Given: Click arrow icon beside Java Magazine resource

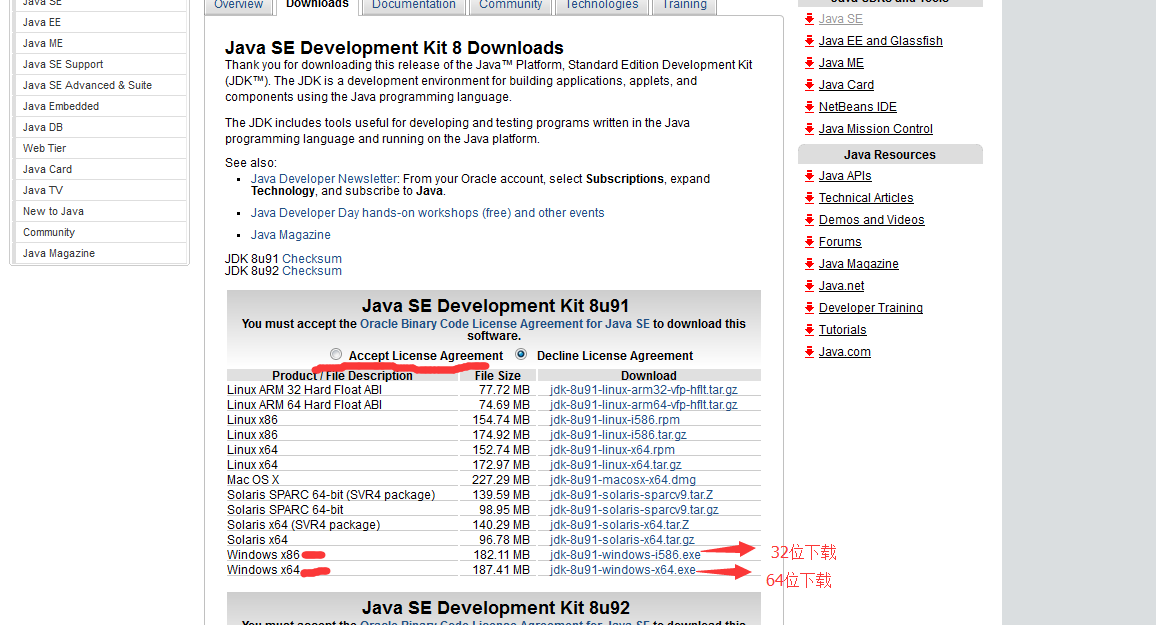Looking at the screenshot, I should 809,265.
